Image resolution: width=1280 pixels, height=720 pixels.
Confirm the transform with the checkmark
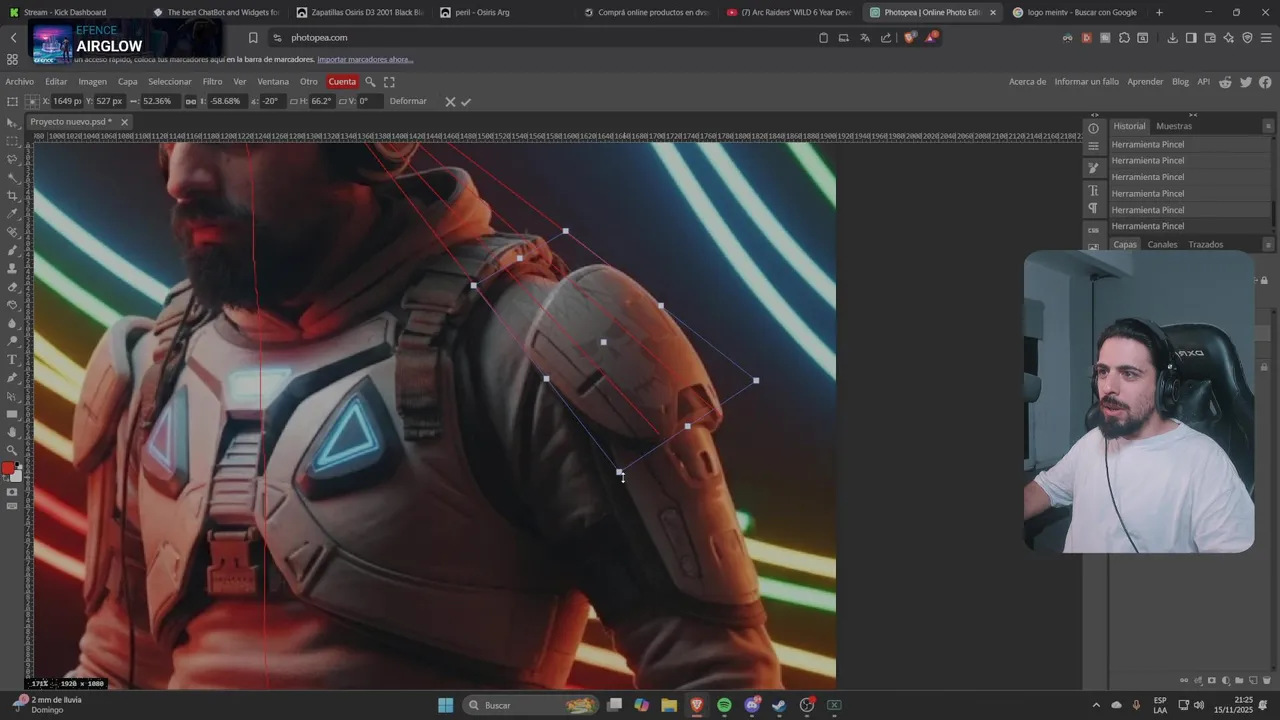click(466, 101)
